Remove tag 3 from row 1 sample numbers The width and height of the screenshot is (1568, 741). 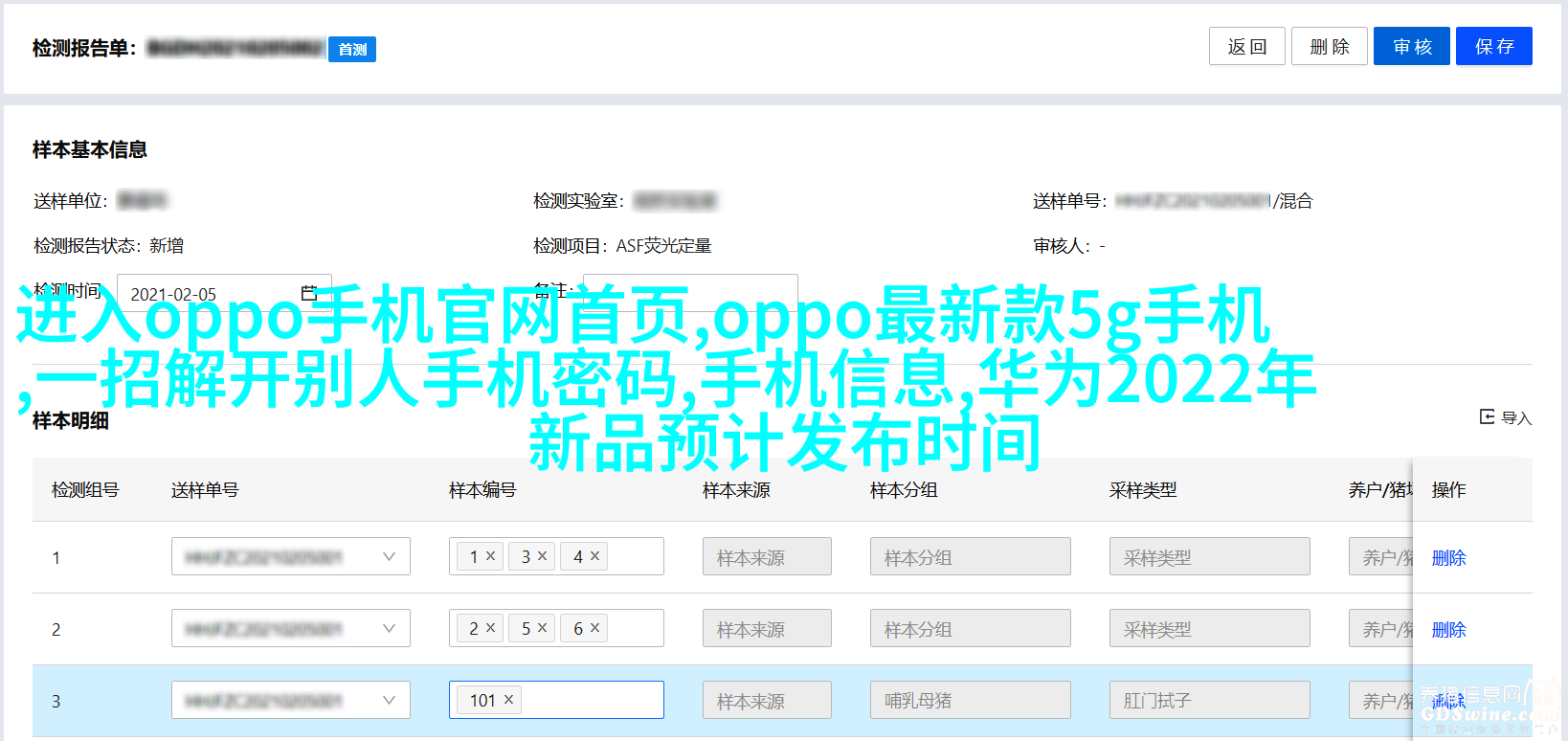[x=542, y=555]
